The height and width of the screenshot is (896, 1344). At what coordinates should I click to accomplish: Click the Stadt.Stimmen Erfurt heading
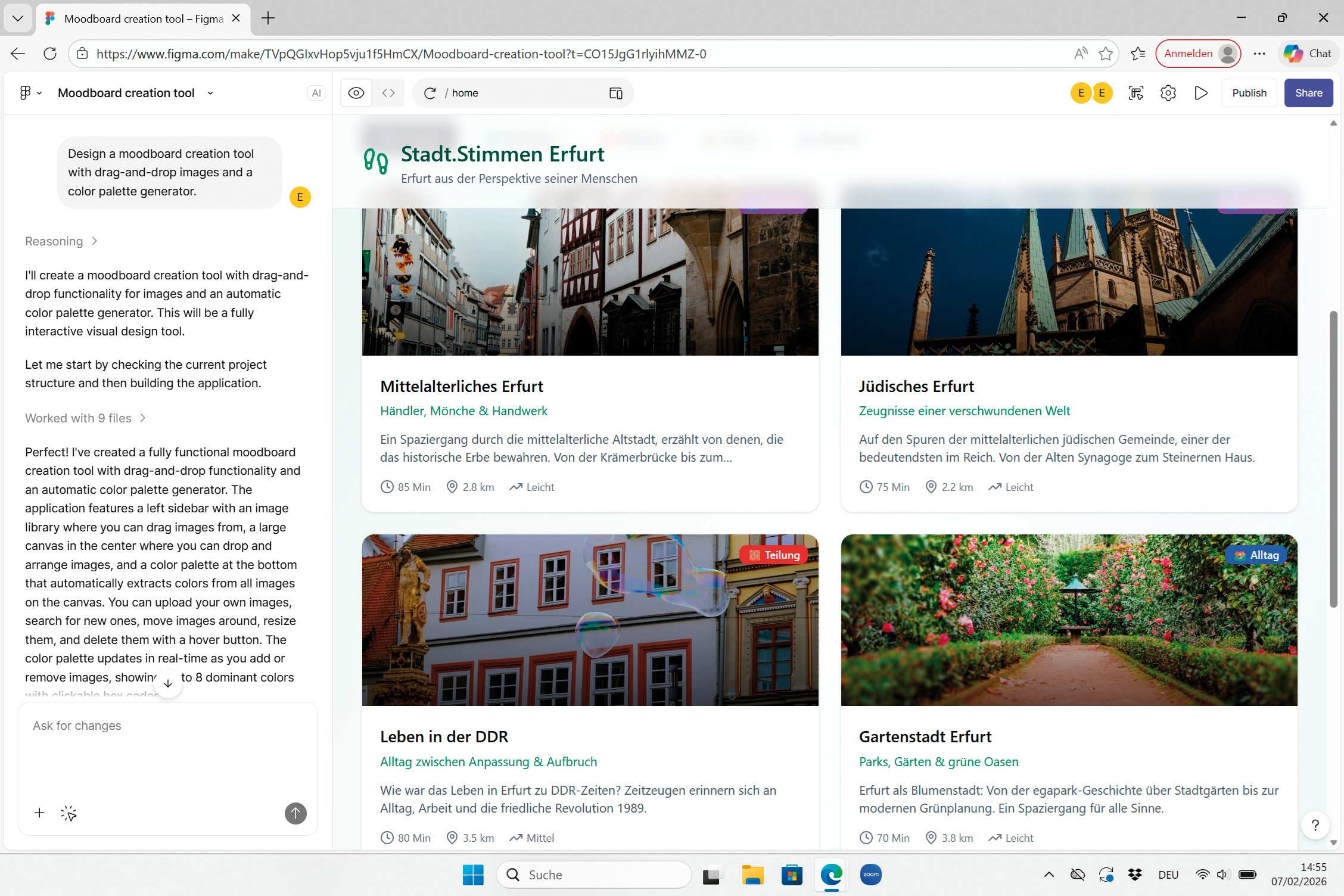(x=502, y=154)
